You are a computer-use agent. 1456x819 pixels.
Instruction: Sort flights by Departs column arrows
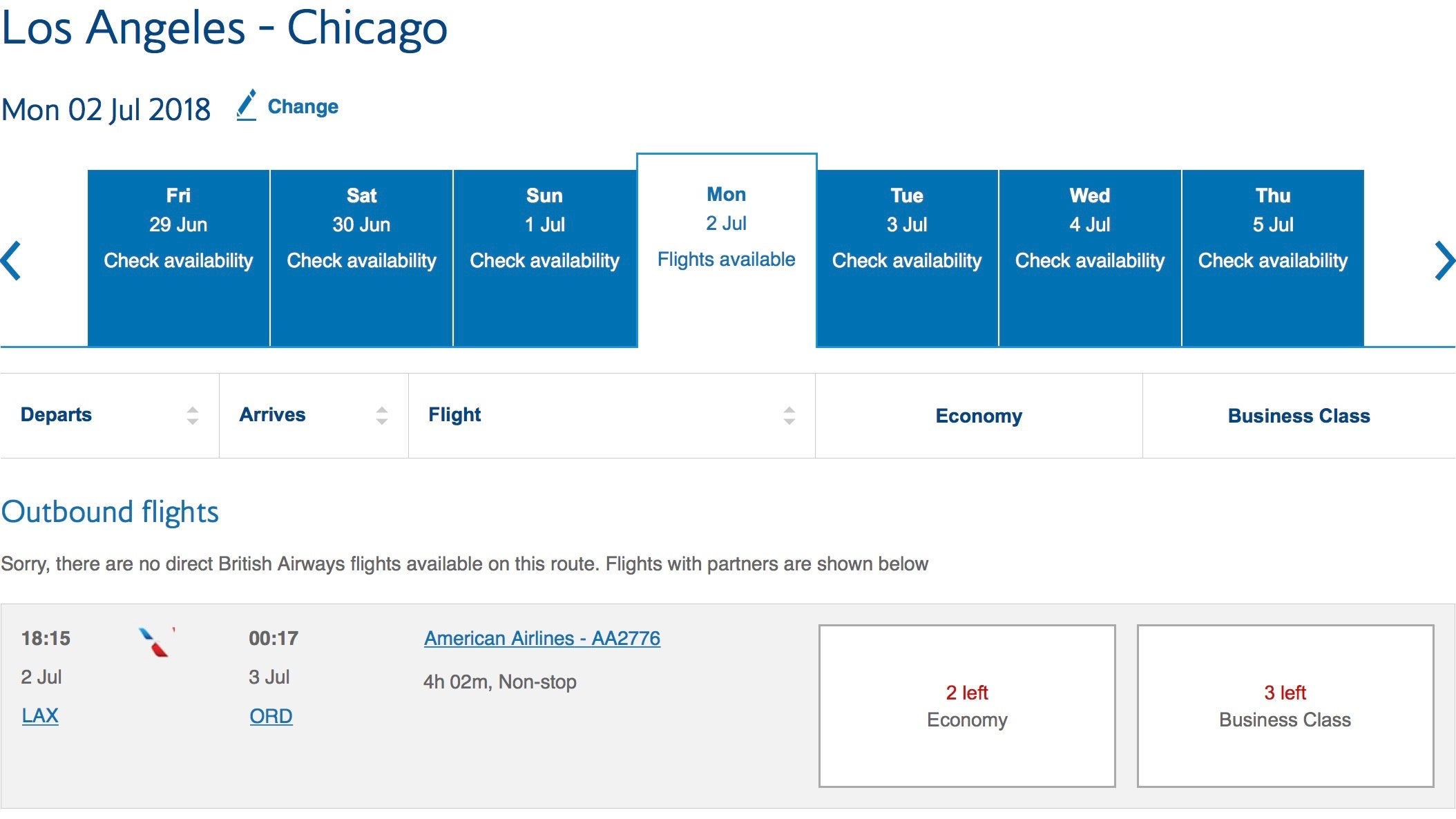coord(192,415)
